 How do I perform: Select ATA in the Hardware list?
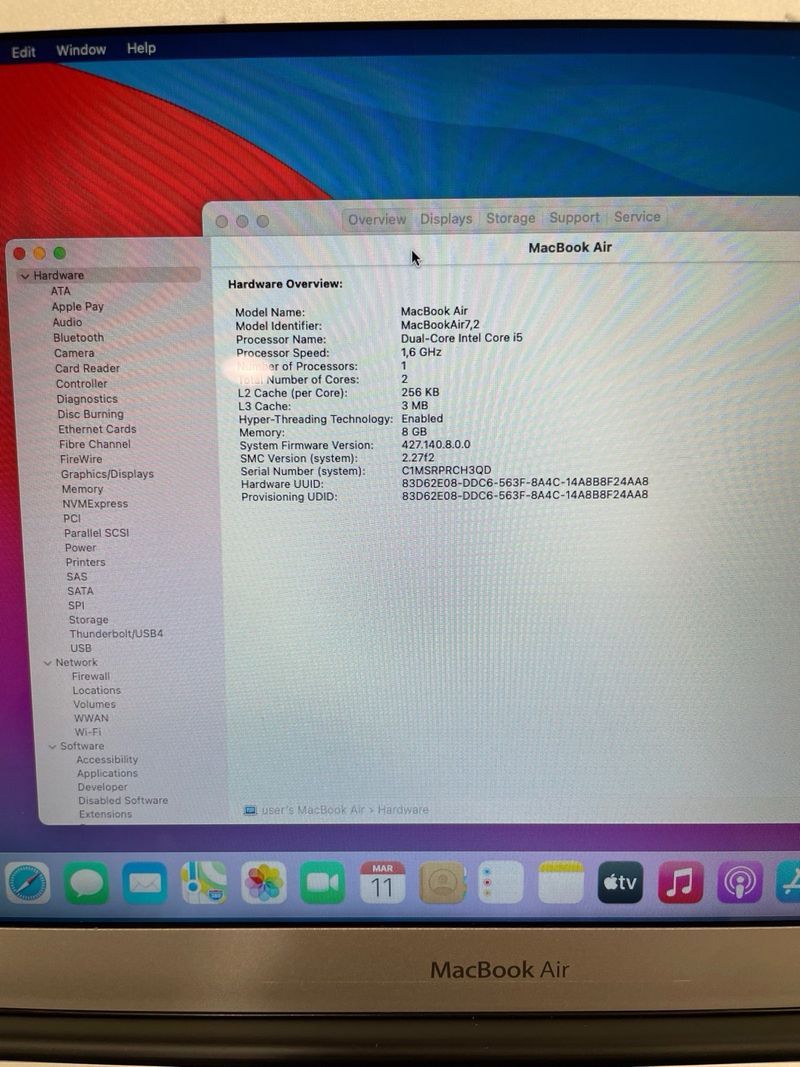[61, 291]
